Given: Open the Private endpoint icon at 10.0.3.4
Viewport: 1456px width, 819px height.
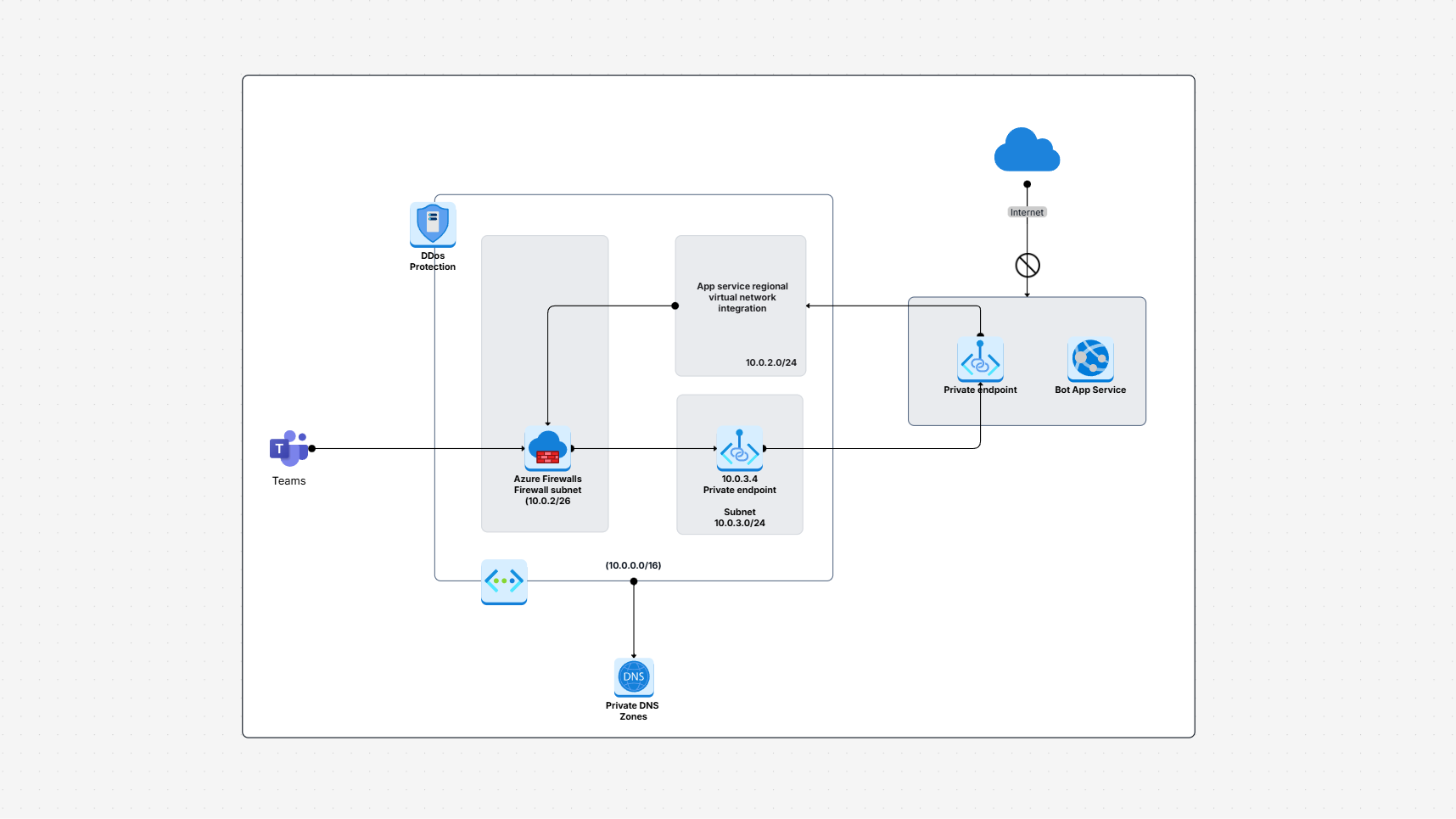Looking at the screenshot, I should tap(739, 450).
